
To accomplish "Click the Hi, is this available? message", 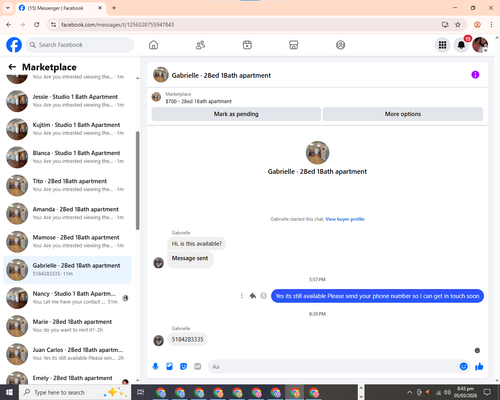I will click(197, 244).
